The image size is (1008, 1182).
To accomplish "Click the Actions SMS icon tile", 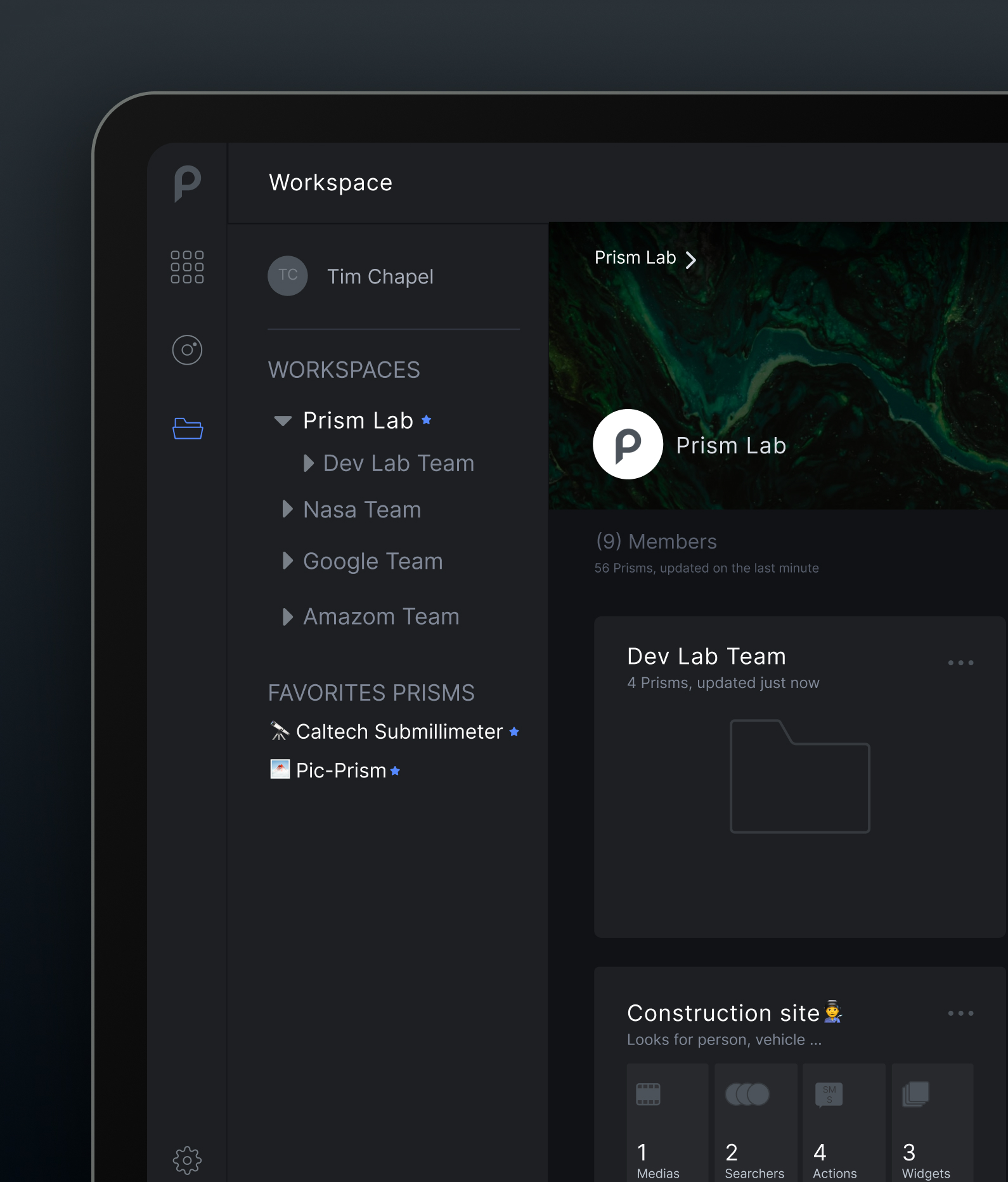I will (829, 1094).
